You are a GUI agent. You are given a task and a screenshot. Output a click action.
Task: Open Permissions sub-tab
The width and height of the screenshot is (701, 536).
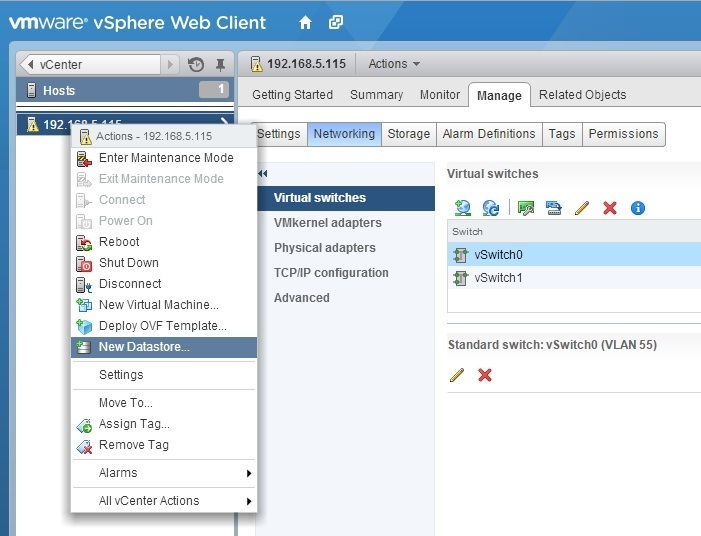tap(624, 134)
